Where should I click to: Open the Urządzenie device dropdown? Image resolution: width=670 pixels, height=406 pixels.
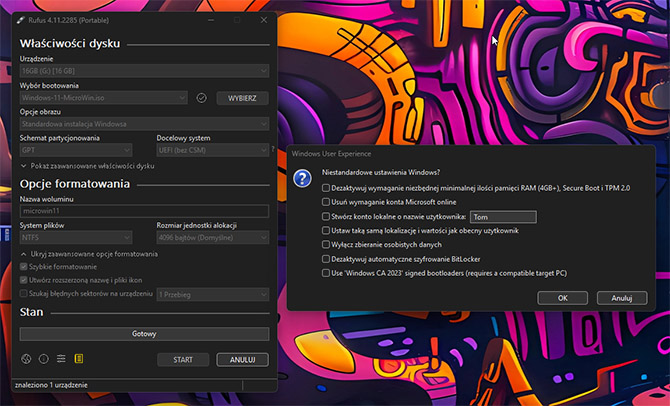(144, 71)
